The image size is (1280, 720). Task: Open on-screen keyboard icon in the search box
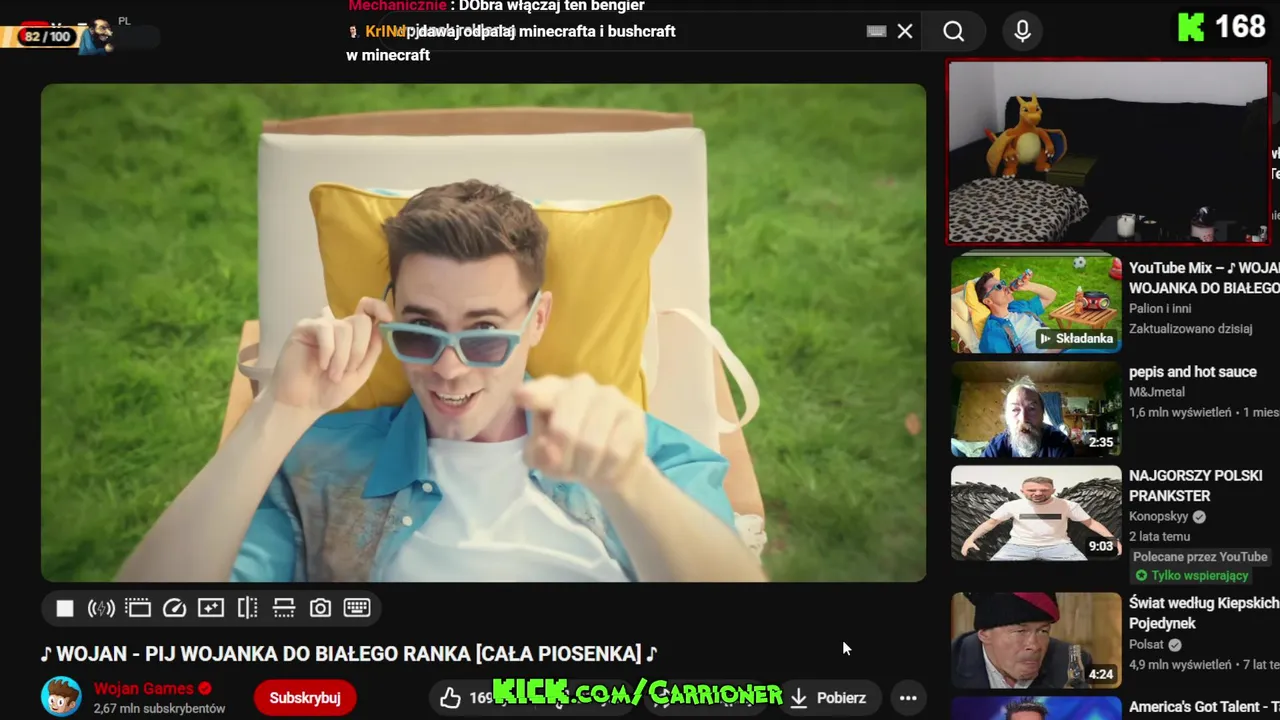(x=876, y=31)
